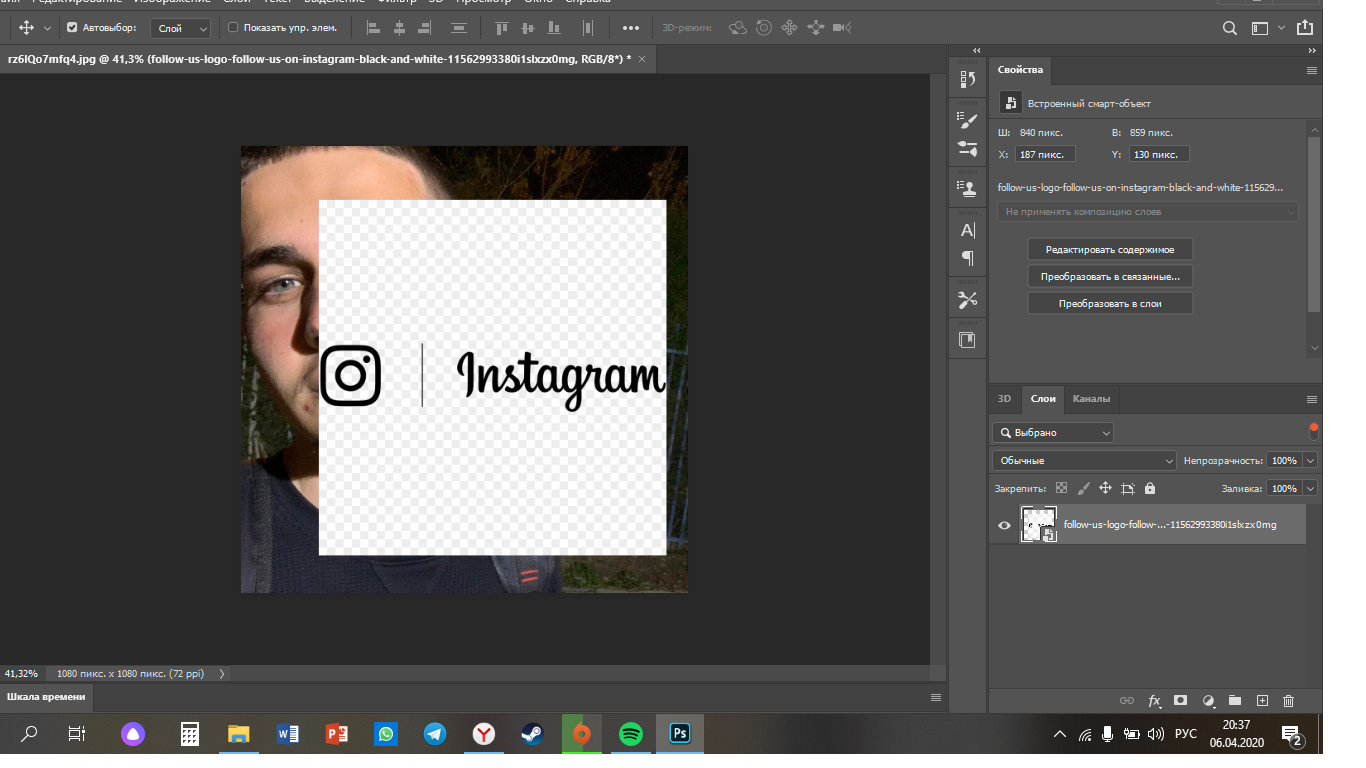Click the Properties panel vertical scrollbar
Viewport: 1366px width, 768px height.
pyautogui.click(x=1314, y=224)
